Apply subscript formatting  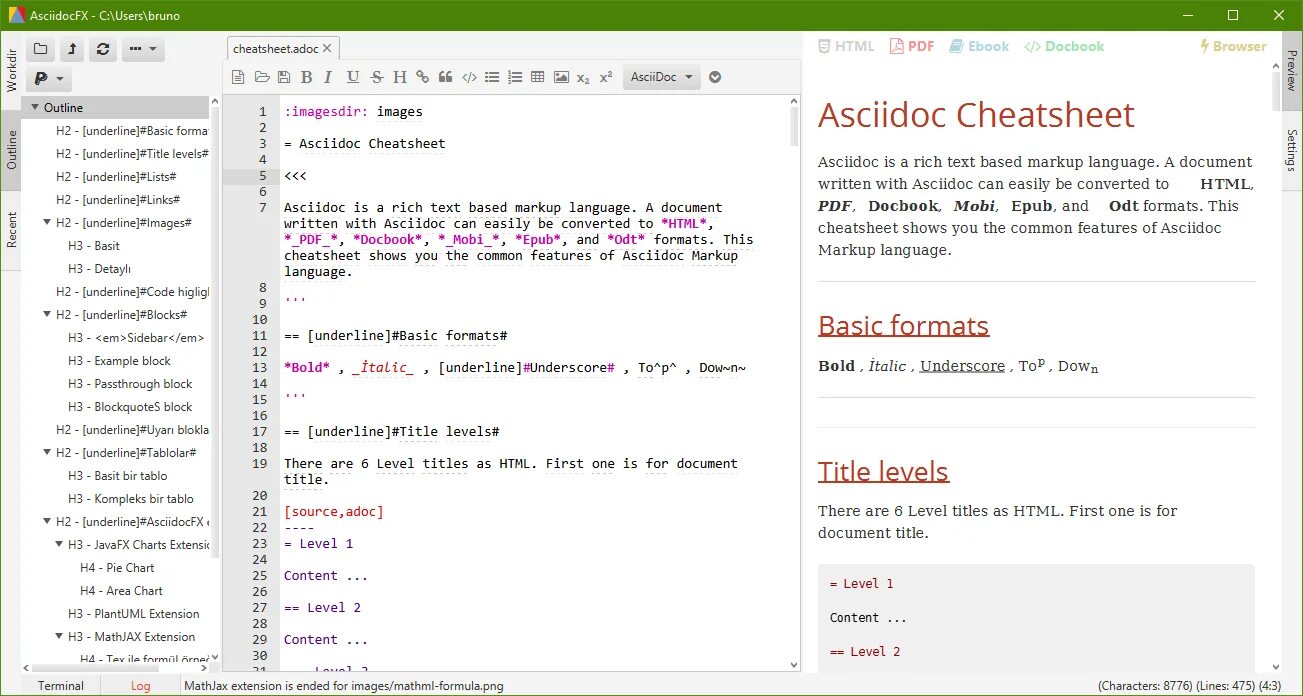click(584, 78)
